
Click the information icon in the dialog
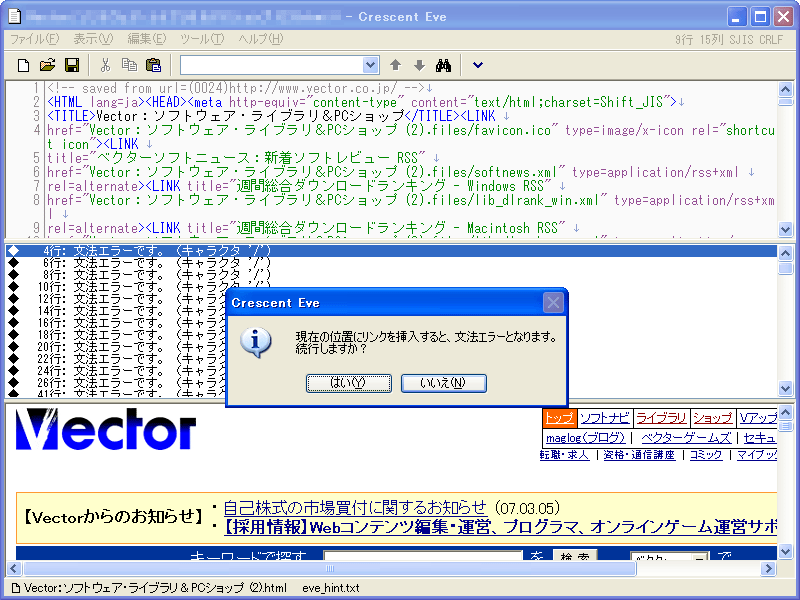(x=256, y=342)
